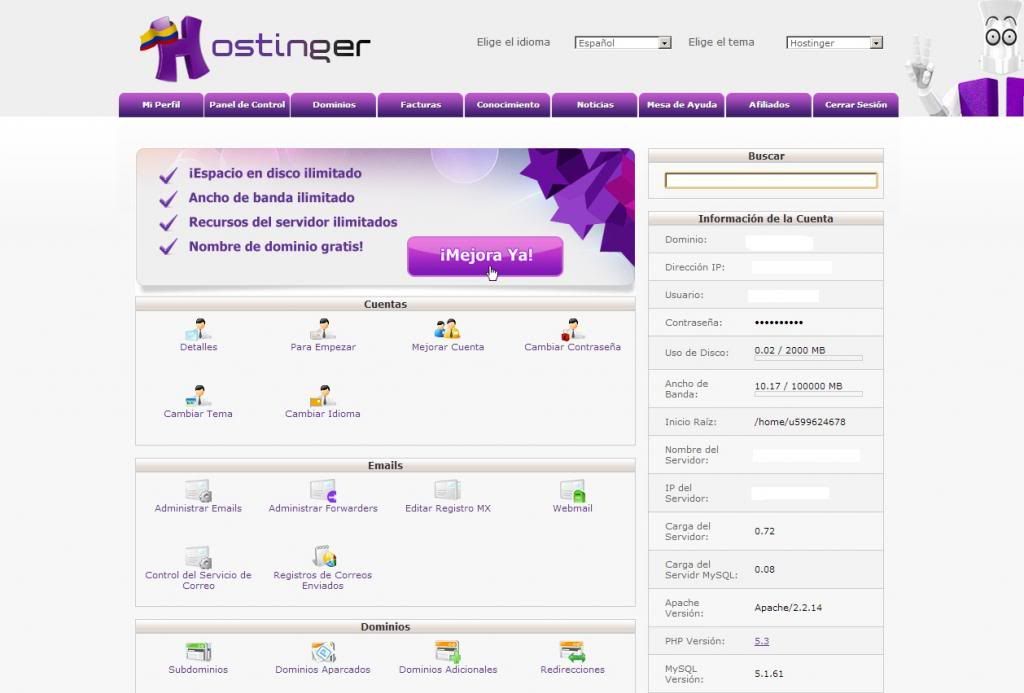The height and width of the screenshot is (693, 1024).
Task: Focus the Buscar search field
Action: click(x=771, y=180)
